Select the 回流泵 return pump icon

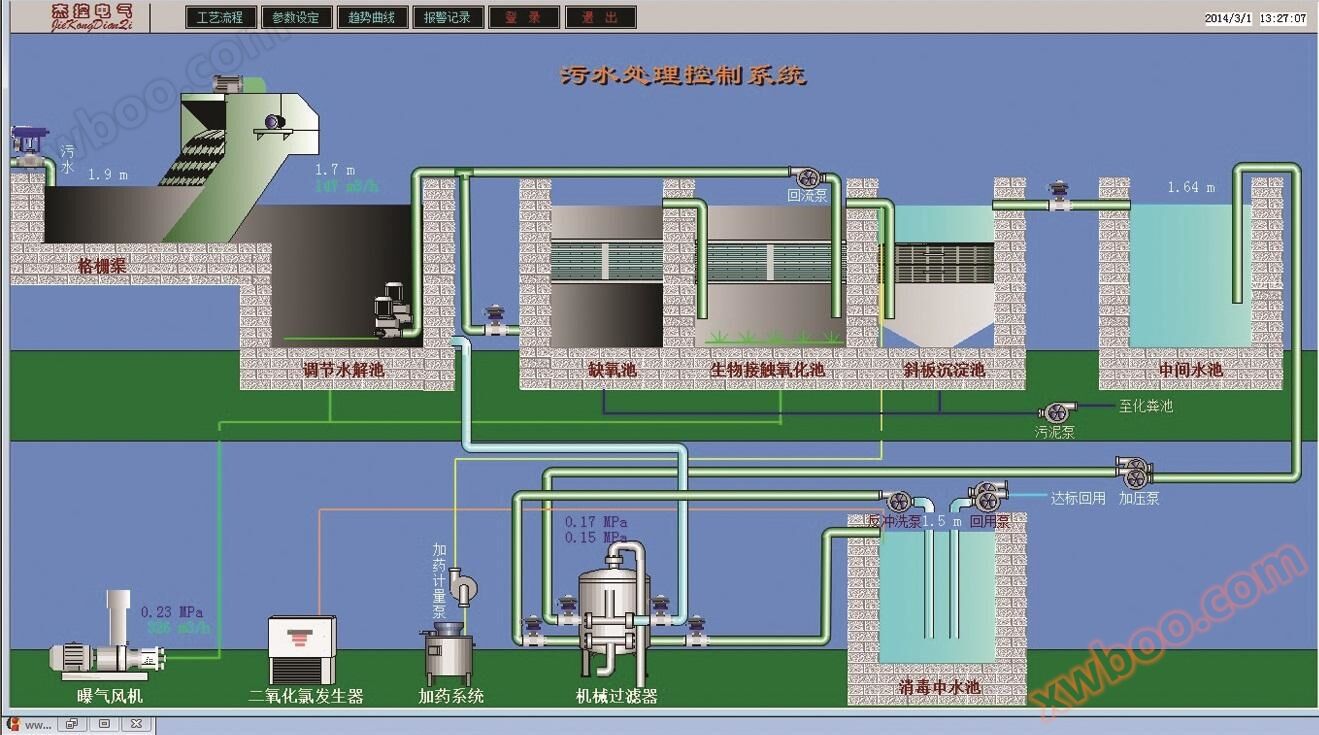804,176
